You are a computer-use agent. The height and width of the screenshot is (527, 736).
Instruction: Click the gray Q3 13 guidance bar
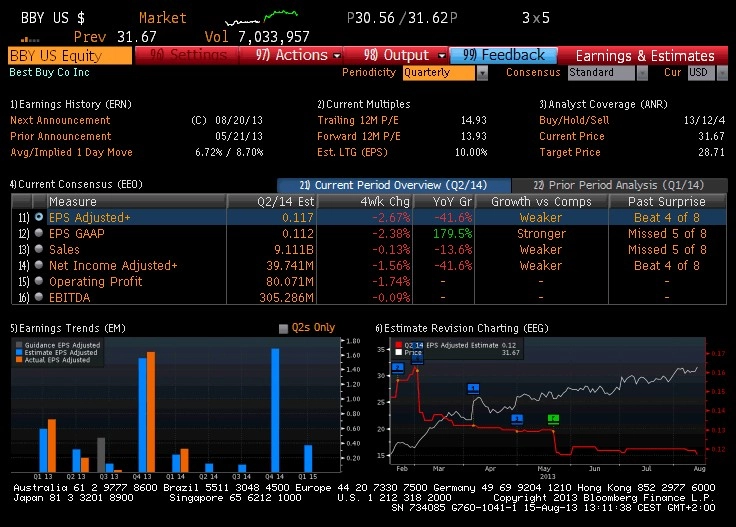101,455
